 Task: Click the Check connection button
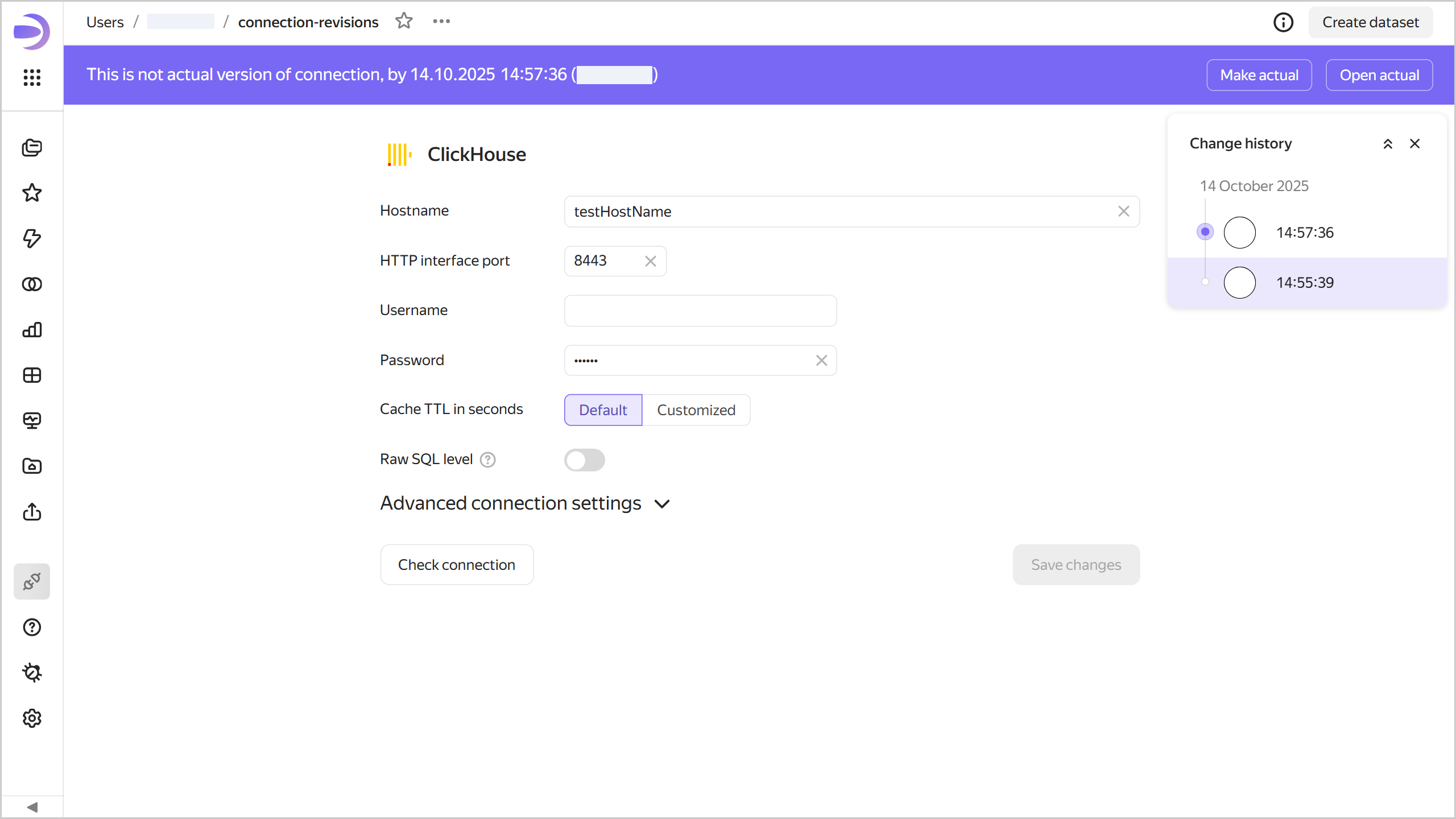(457, 564)
